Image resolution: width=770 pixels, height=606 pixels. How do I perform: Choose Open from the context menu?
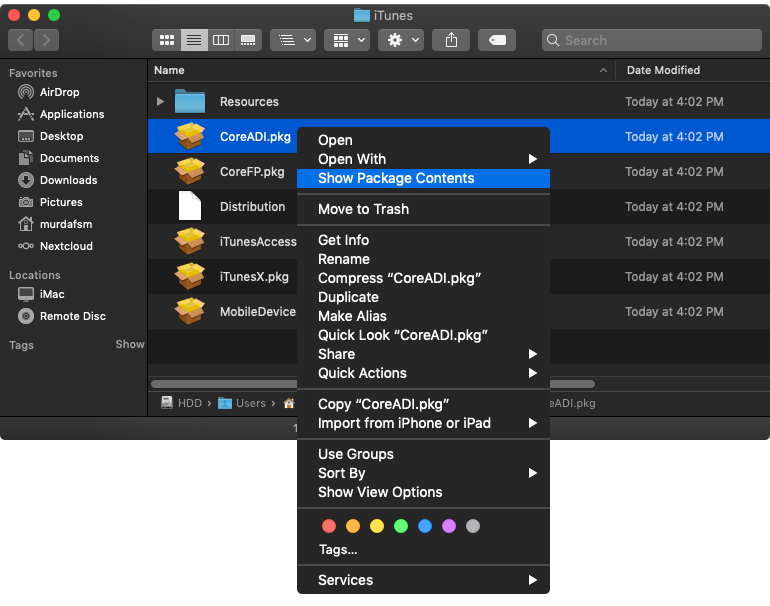click(423, 140)
